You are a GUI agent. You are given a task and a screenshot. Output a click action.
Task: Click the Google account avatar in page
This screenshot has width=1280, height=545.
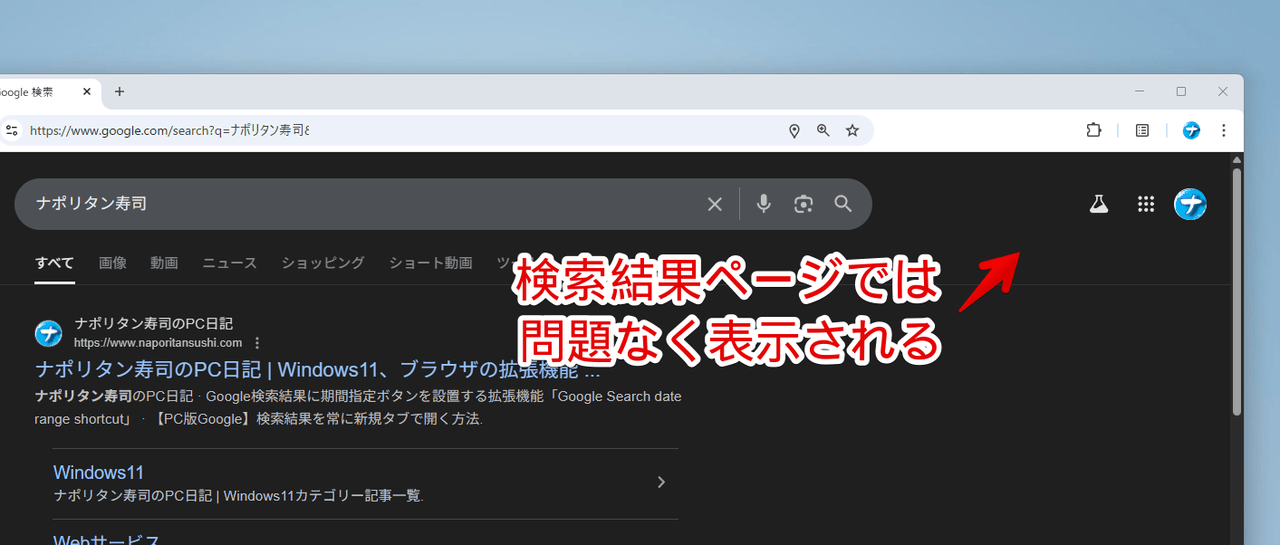tap(1190, 204)
